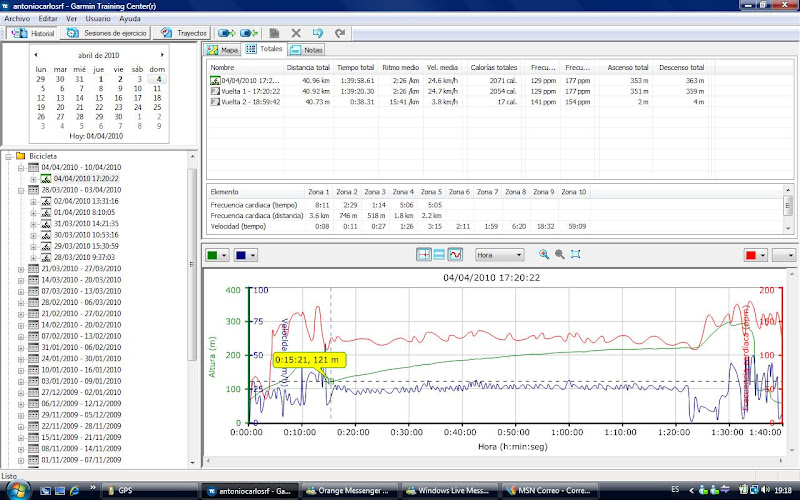Click the red color swatch
Viewport: 800px width, 500px height.
click(x=751, y=255)
